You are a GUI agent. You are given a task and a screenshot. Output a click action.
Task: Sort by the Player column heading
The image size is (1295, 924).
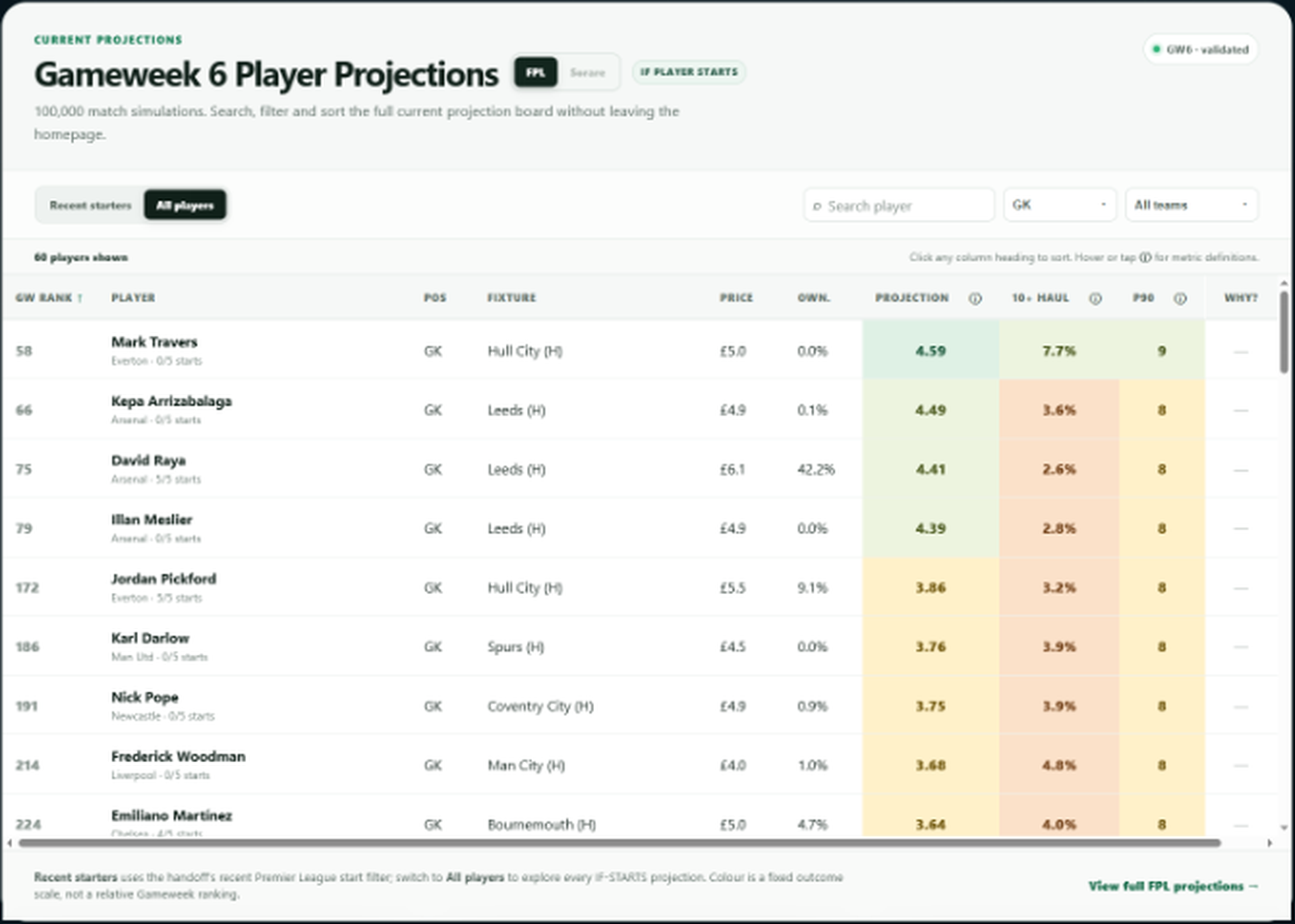[133, 298]
